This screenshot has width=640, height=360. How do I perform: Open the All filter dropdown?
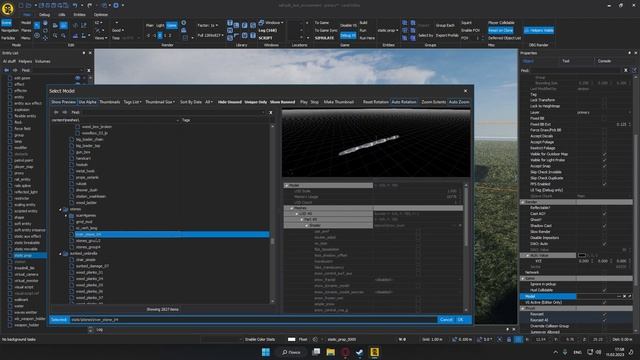[x=209, y=102]
